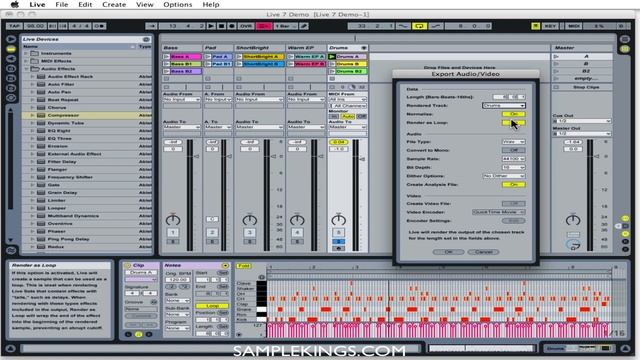Collapse the Audio Effects folder
The height and width of the screenshot is (360, 640).
(x=26, y=69)
